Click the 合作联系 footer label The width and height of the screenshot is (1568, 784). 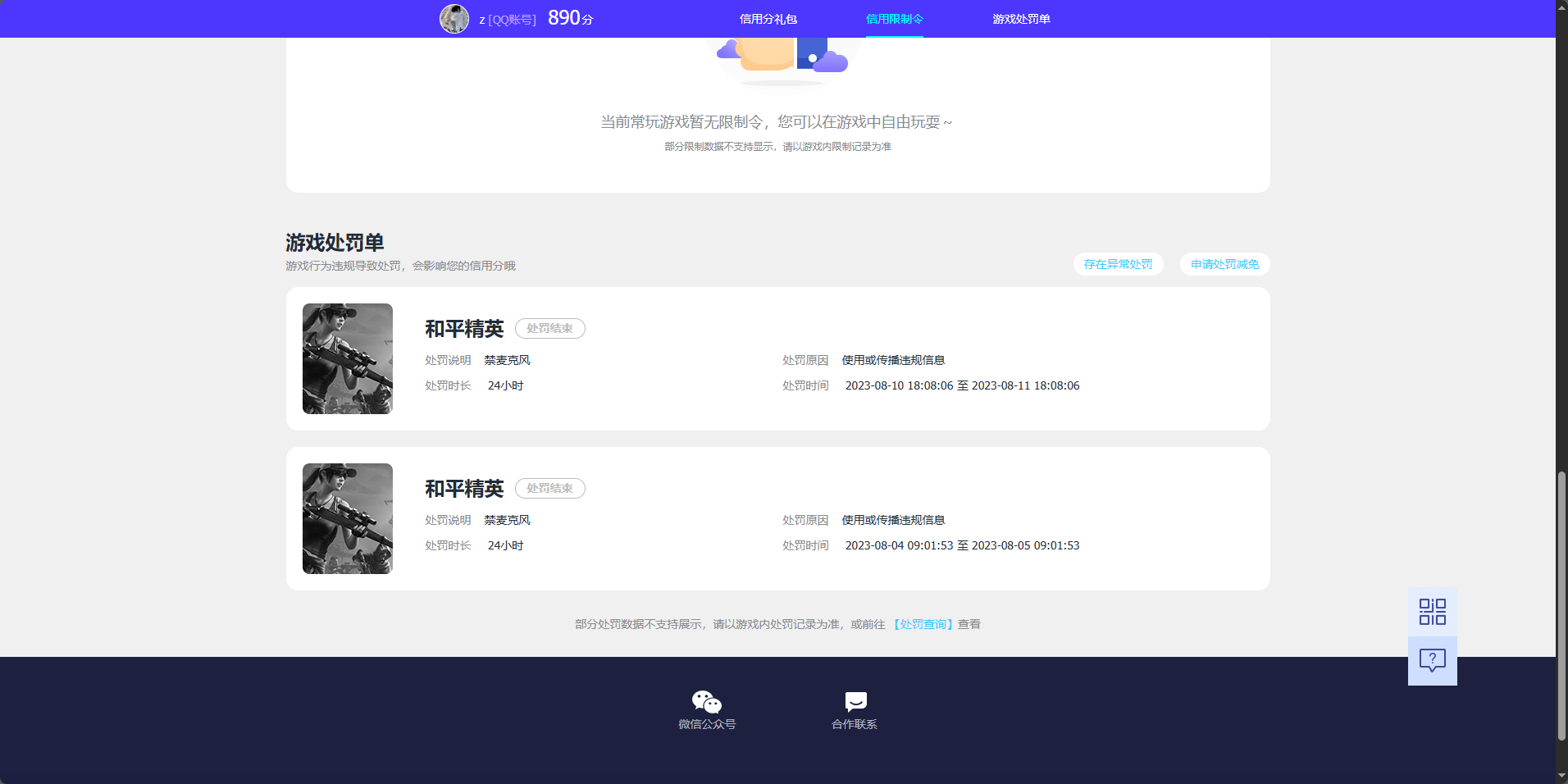pos(855,724)
